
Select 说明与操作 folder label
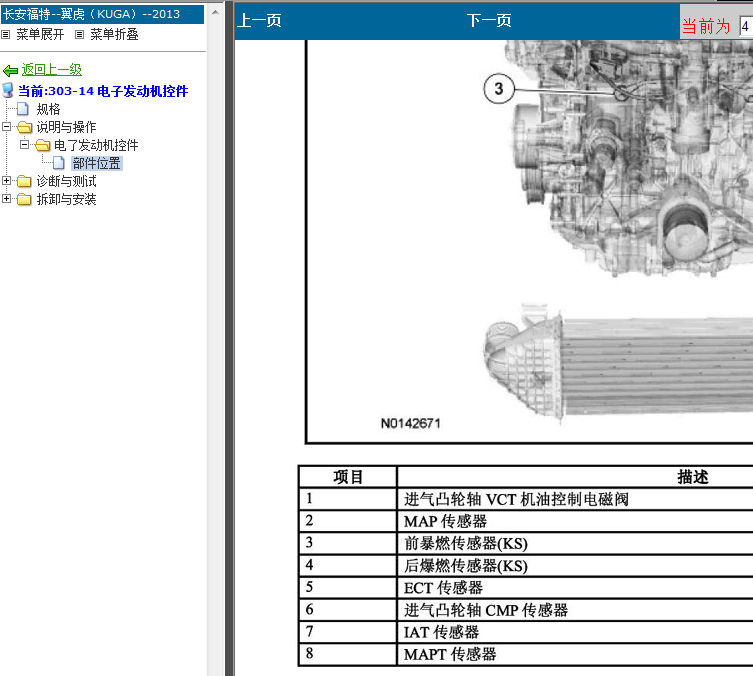[66, 127]
